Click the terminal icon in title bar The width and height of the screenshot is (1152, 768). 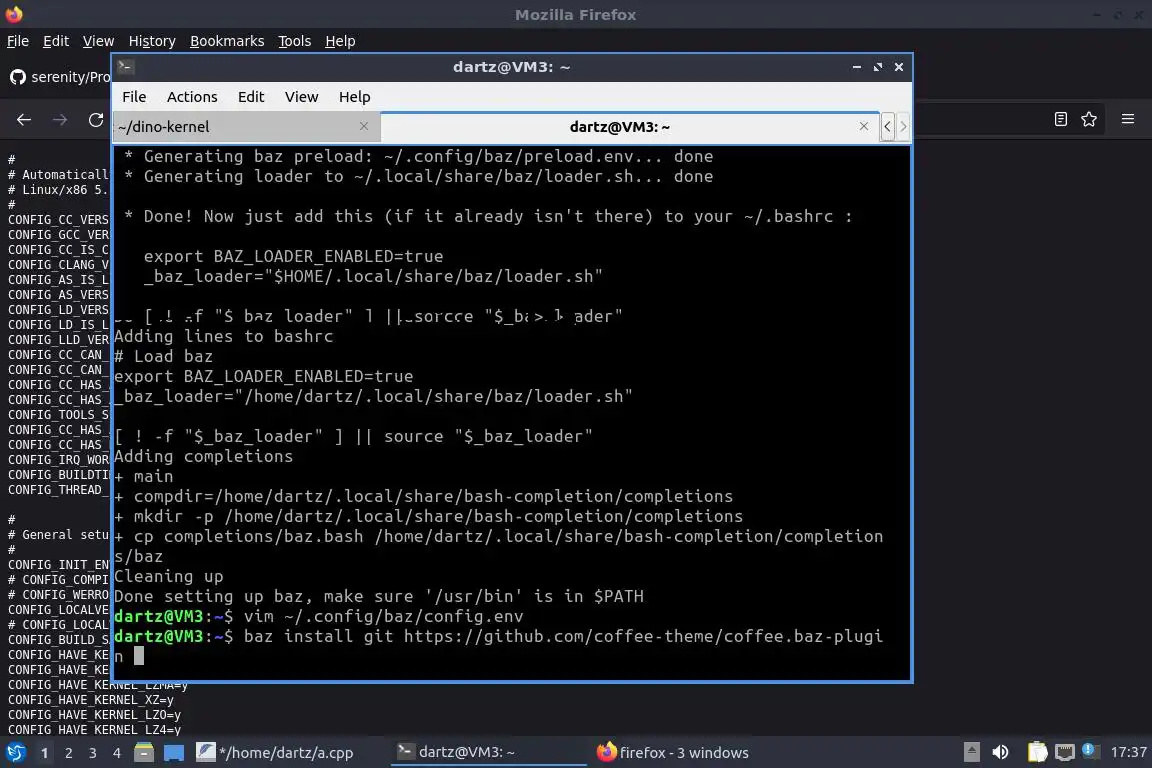(125, 67)
